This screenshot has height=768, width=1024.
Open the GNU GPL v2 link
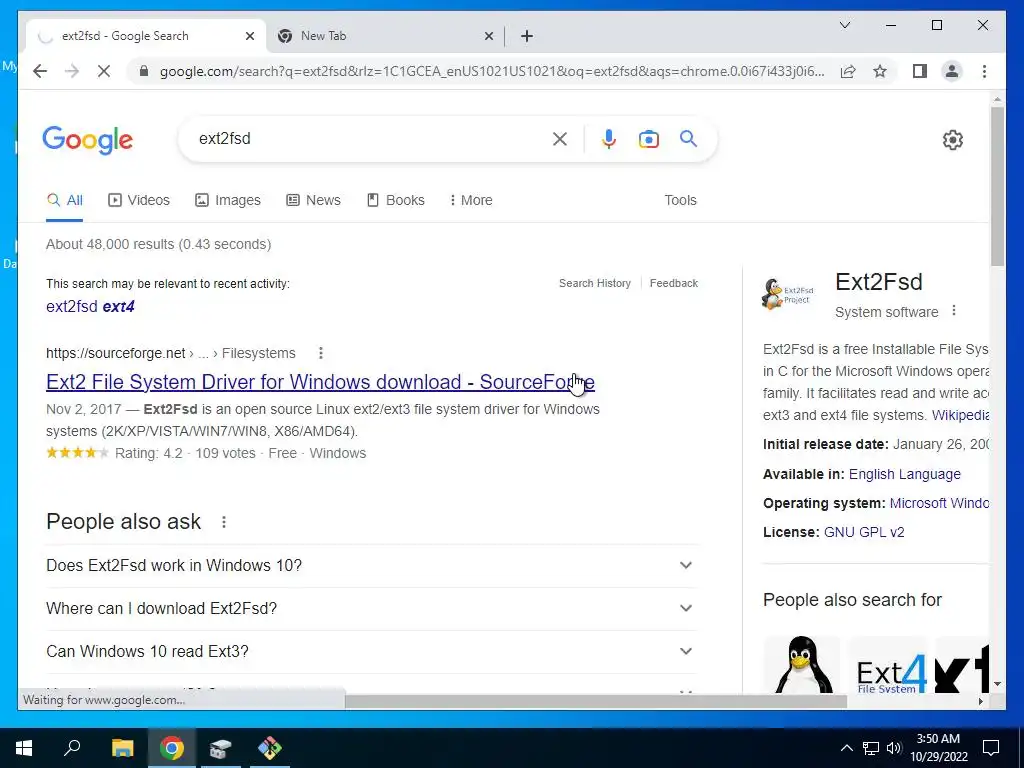pos(864,532)
